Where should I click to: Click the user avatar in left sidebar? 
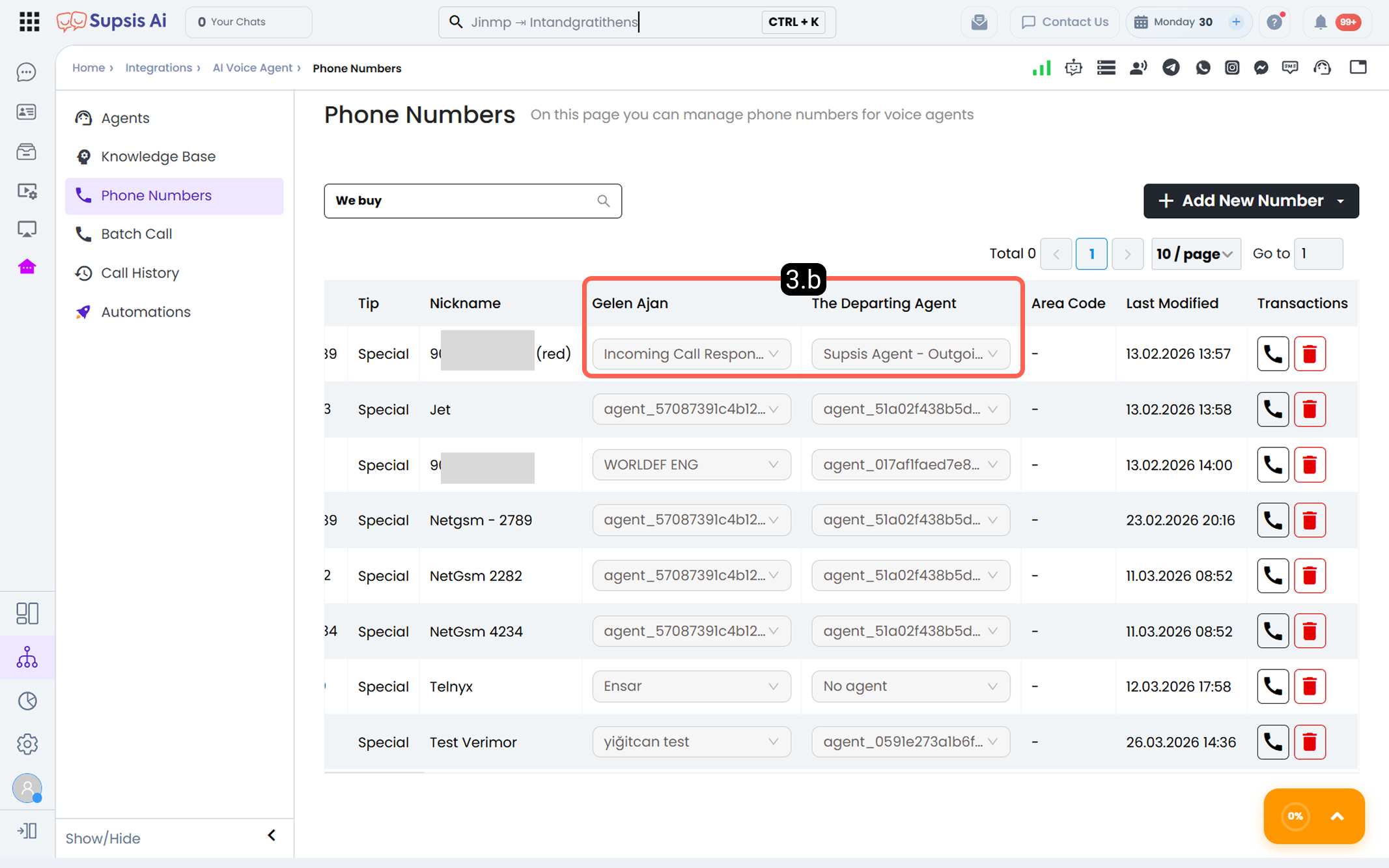click(27, 789)
